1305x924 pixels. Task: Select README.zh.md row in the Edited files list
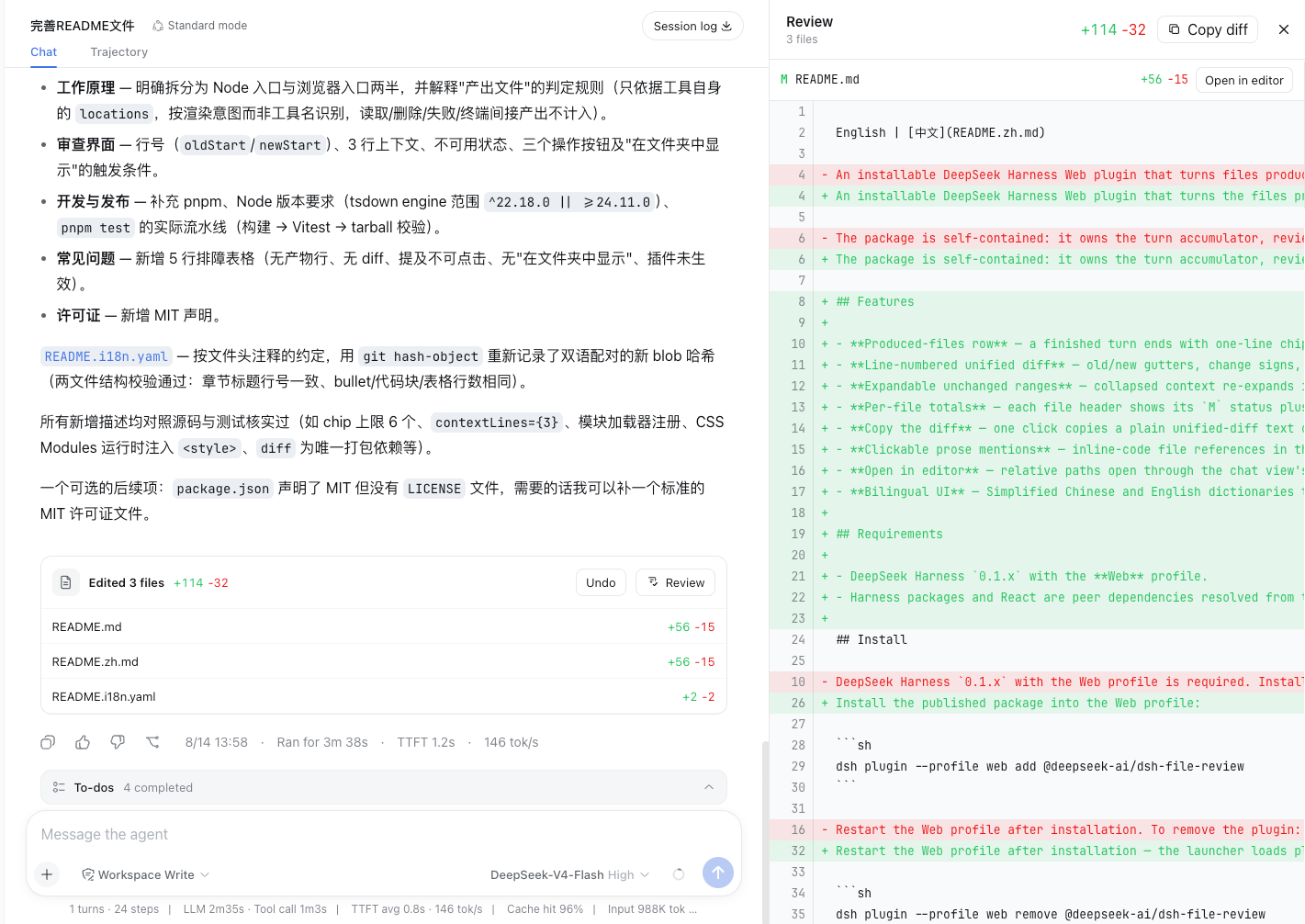tap(384, 661)
